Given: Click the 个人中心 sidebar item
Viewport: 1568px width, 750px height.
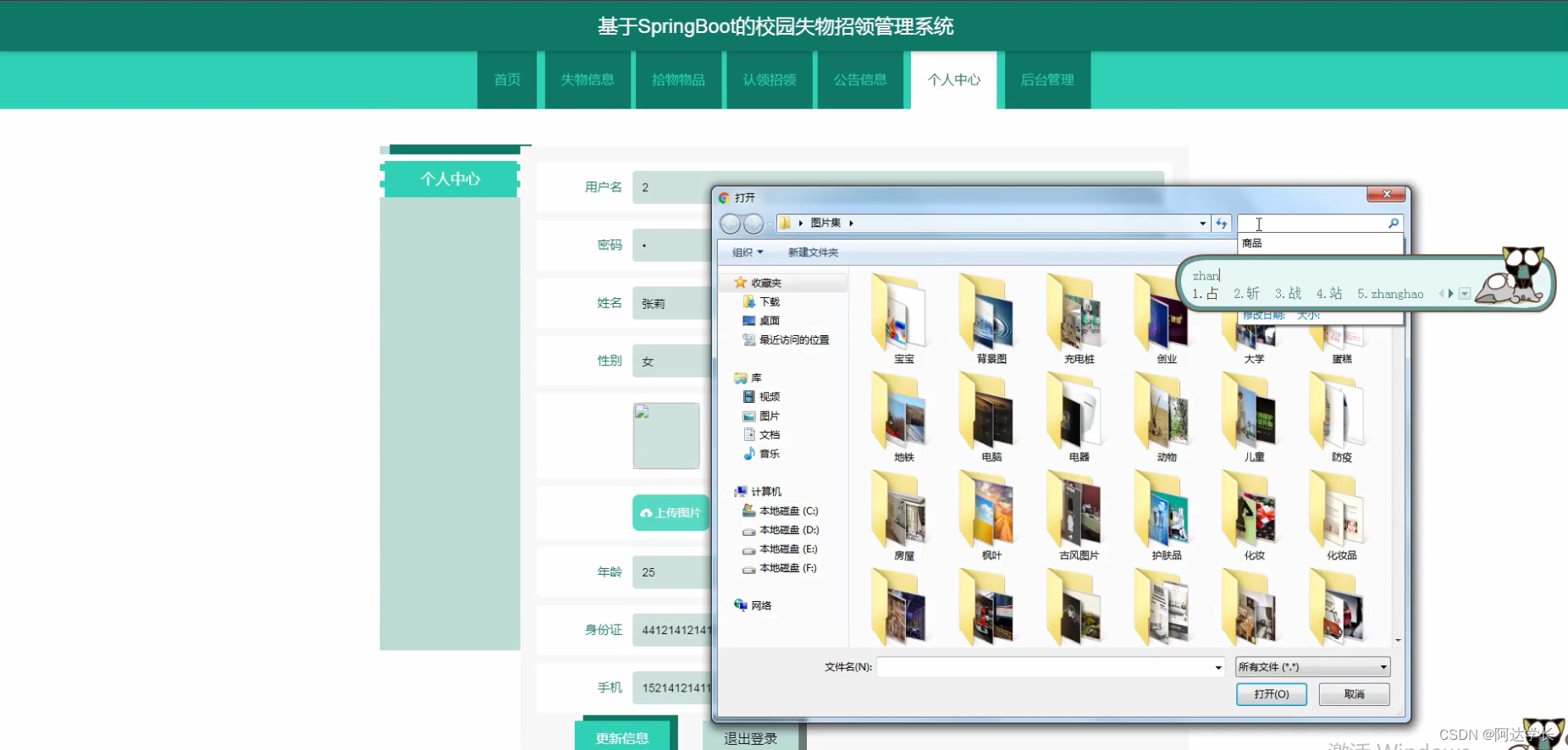Looking at the screenshot, I should pyautogui.click(x=450, y=179).
